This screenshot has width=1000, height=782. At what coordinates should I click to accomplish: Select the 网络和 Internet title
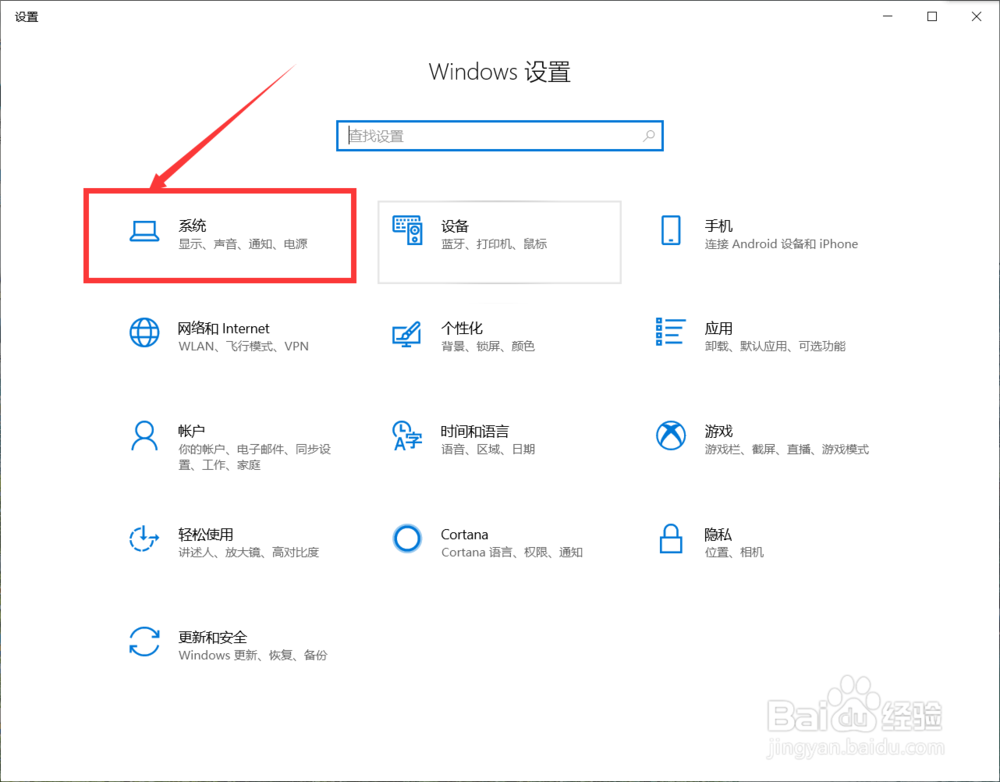pos(223,328)
